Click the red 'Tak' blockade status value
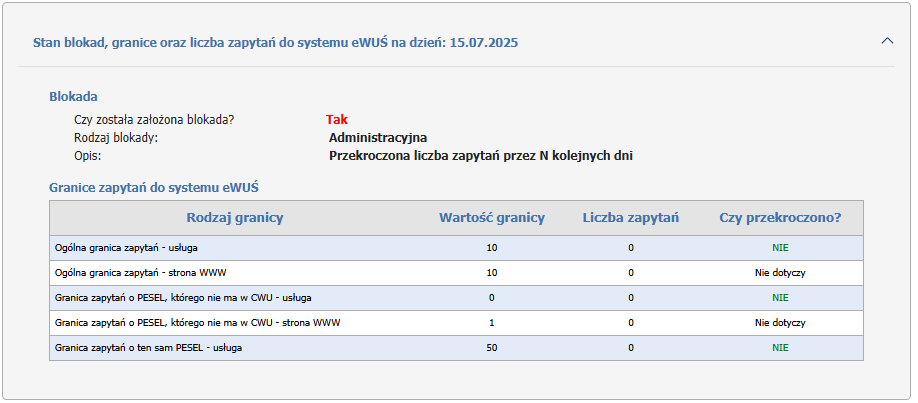This screenshot has height=403, width=918. point(337,120)
